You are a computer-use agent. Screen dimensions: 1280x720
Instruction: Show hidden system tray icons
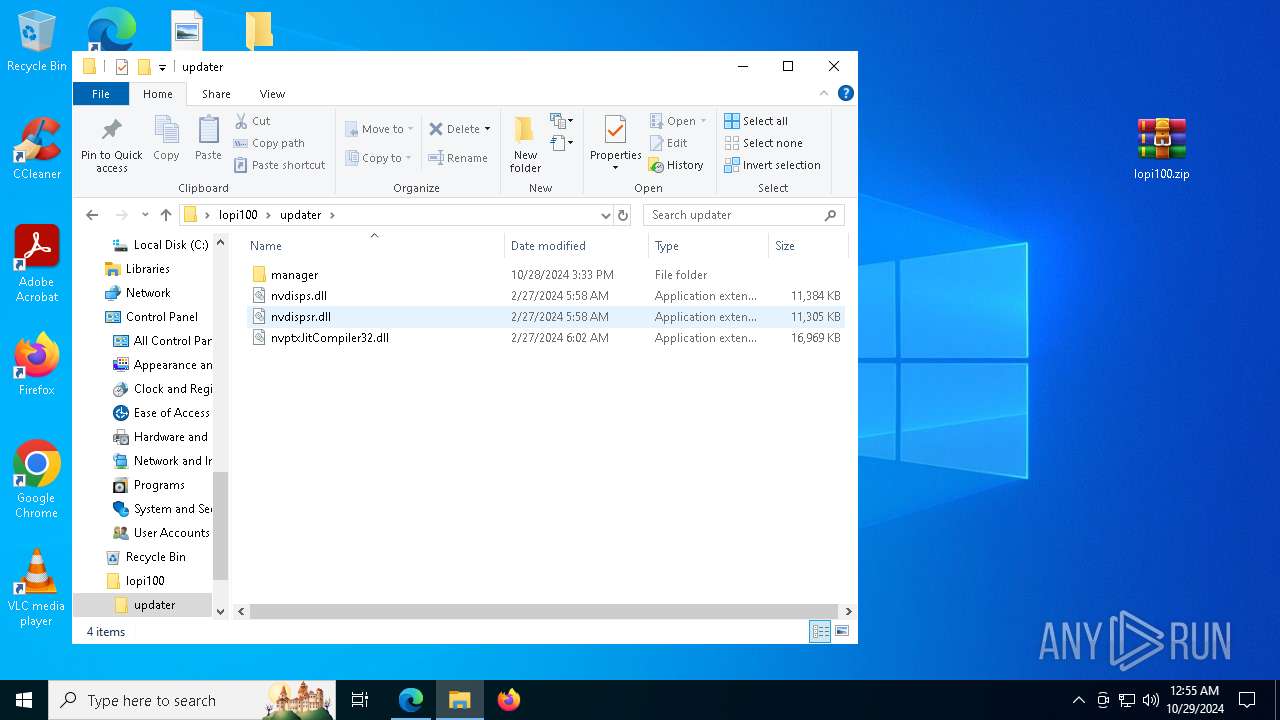(1078, 700)
